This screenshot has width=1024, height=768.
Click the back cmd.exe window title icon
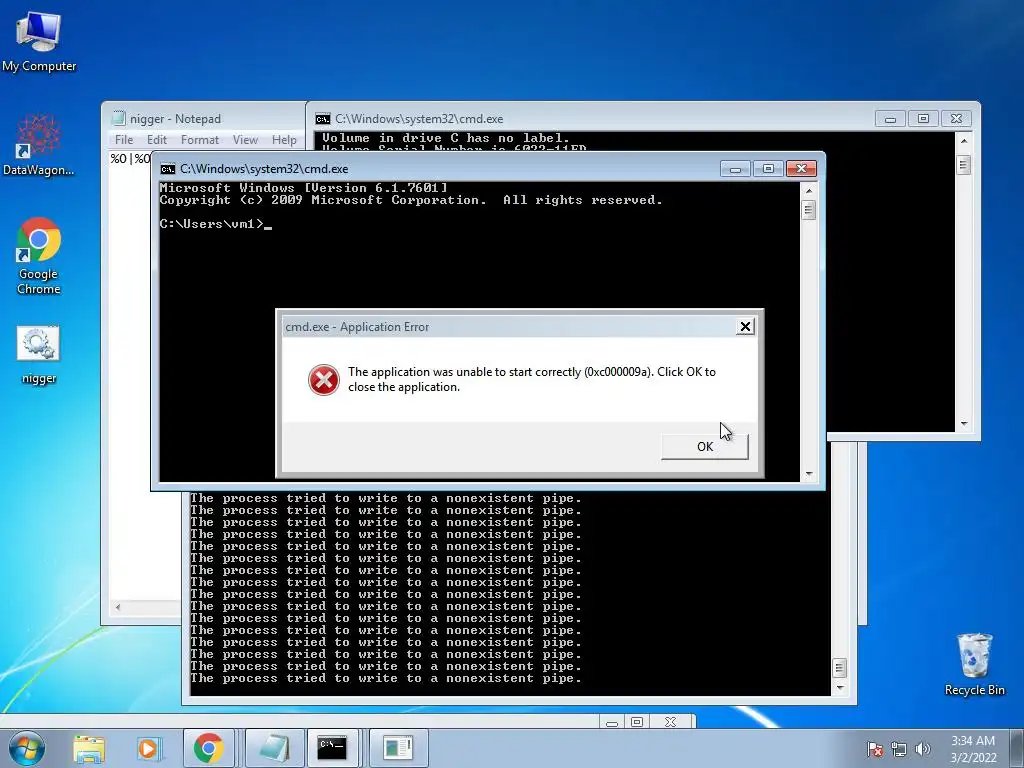point(323,119)
